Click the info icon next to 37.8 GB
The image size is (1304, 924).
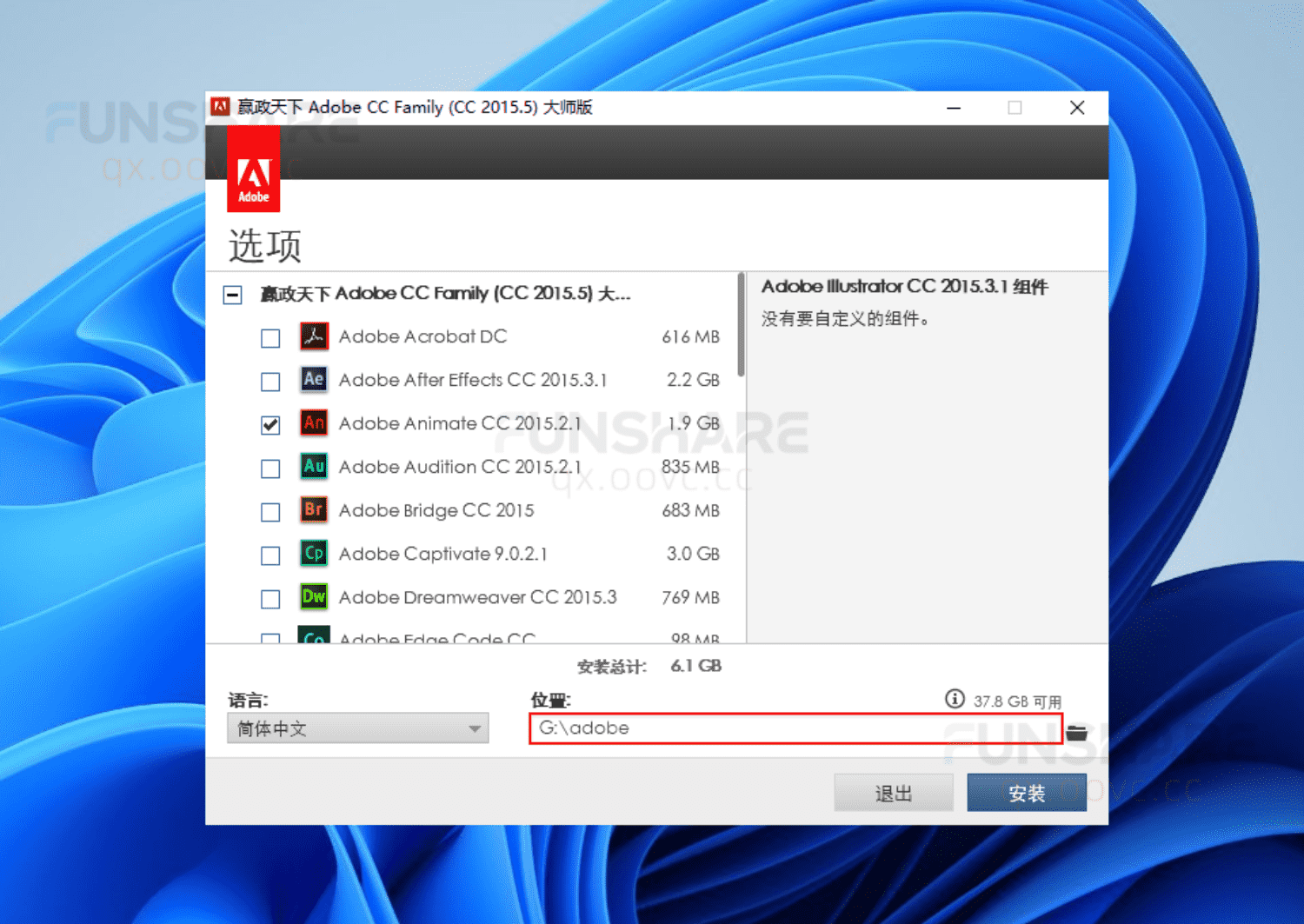point(955,699)
